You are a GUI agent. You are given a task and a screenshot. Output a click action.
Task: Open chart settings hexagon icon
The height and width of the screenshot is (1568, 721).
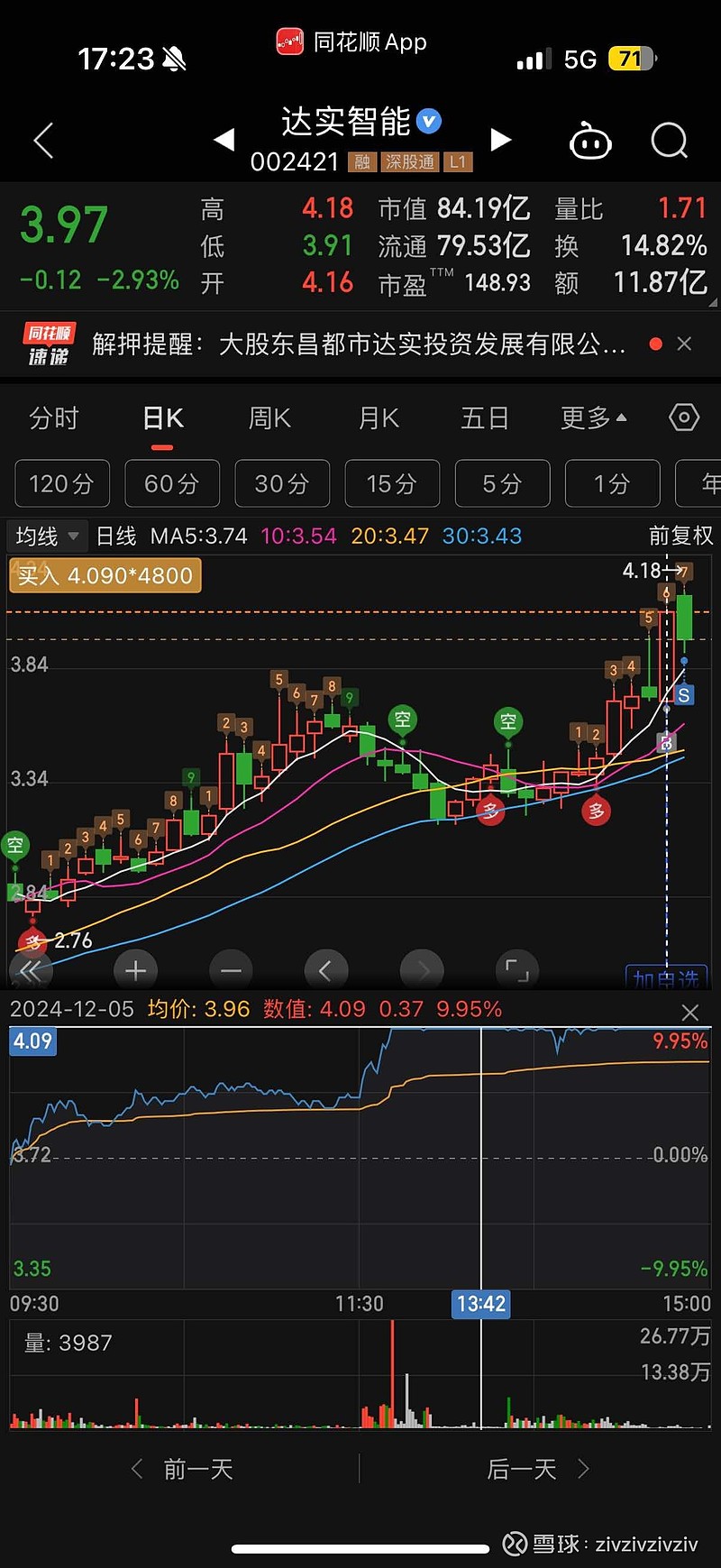(x=684, y=417)
